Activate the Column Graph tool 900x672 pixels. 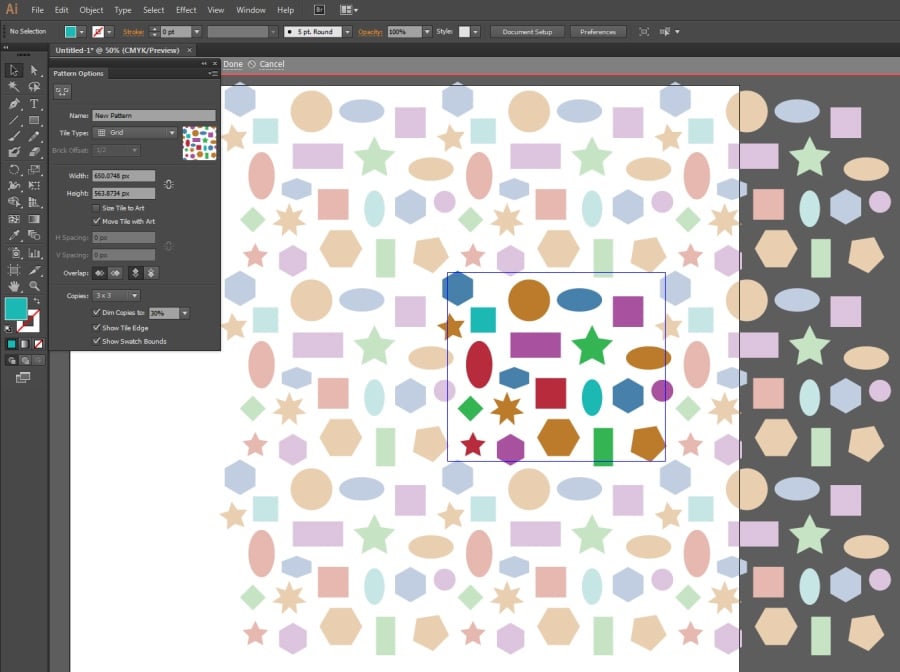tap(34, 253)
